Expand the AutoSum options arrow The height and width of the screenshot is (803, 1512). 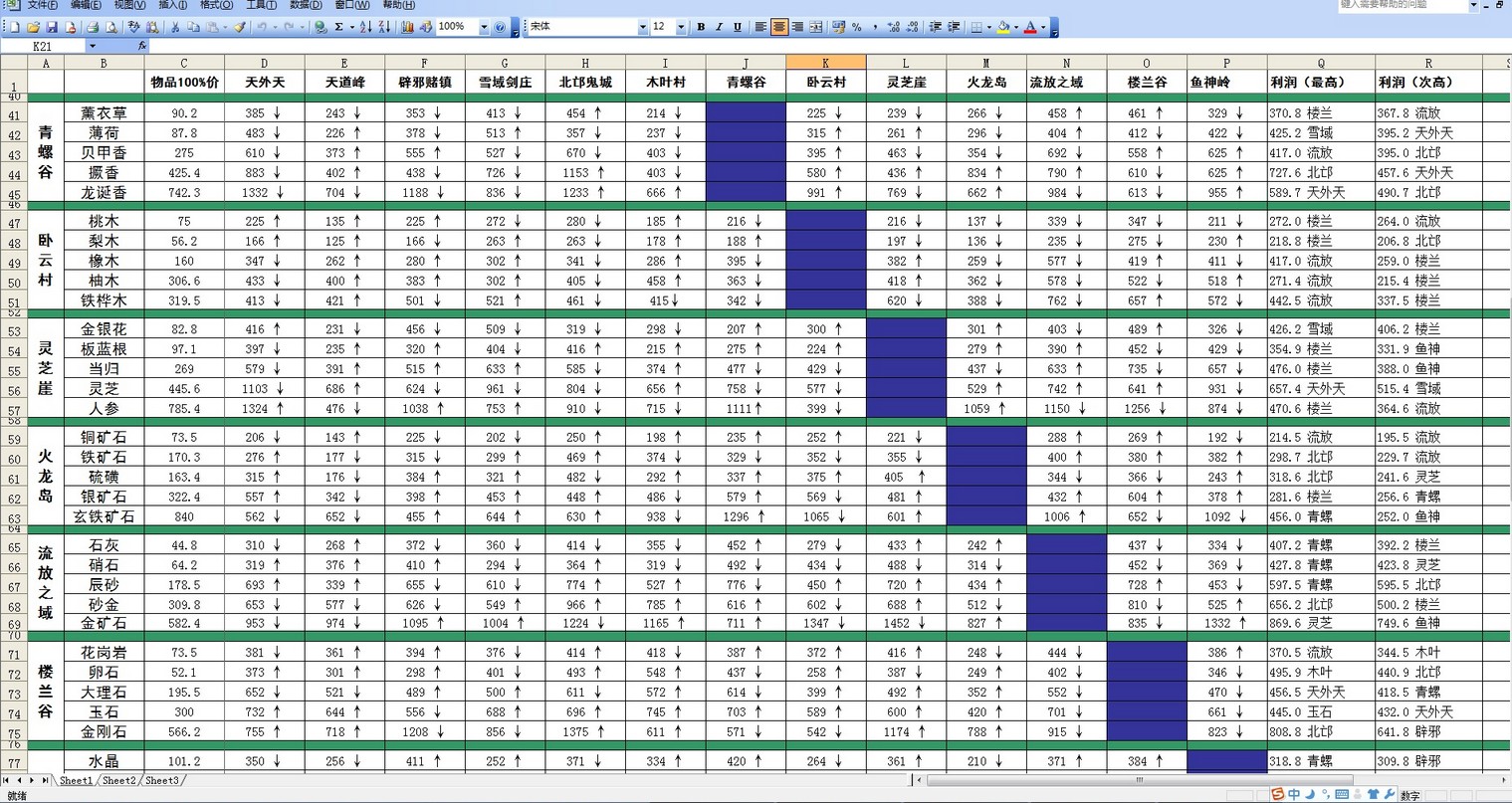click(x=352, y=27)
